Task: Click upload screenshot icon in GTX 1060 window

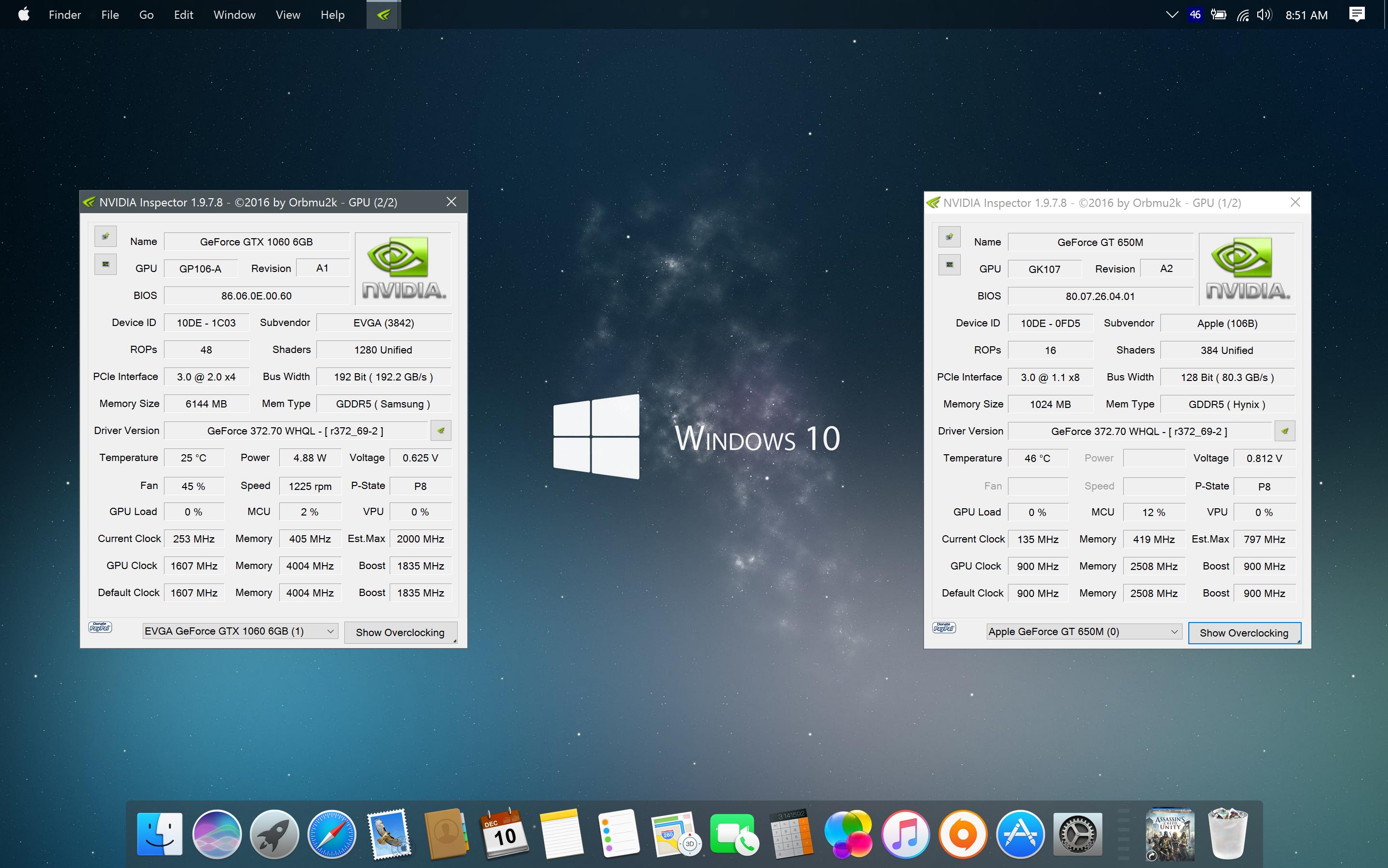Action: [106, 236]
